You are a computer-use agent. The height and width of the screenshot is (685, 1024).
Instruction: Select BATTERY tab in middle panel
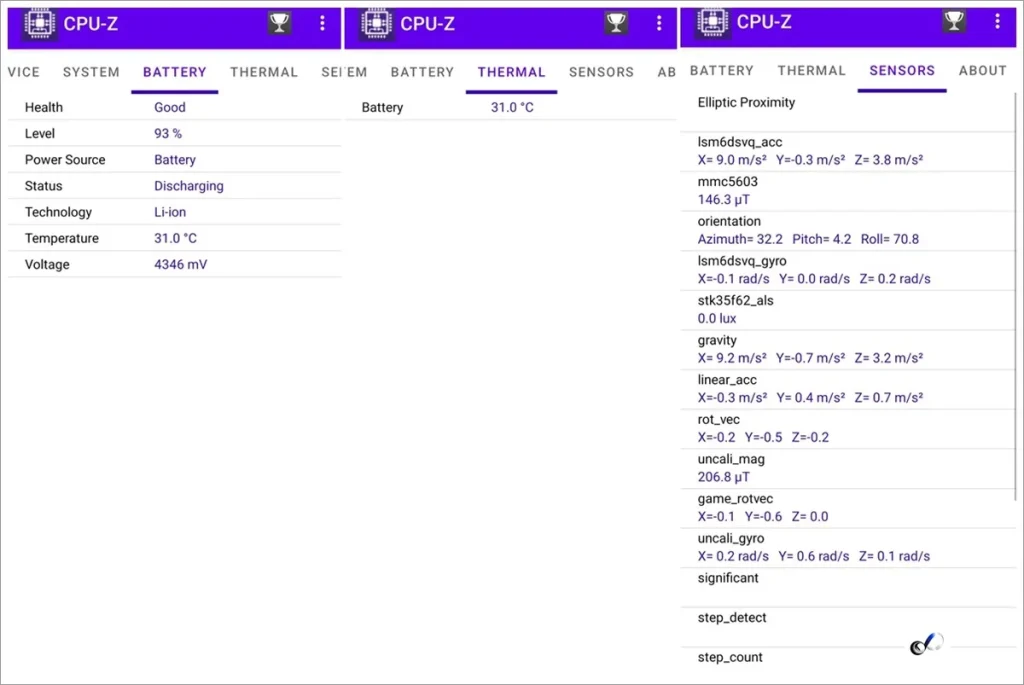(422, 72)
